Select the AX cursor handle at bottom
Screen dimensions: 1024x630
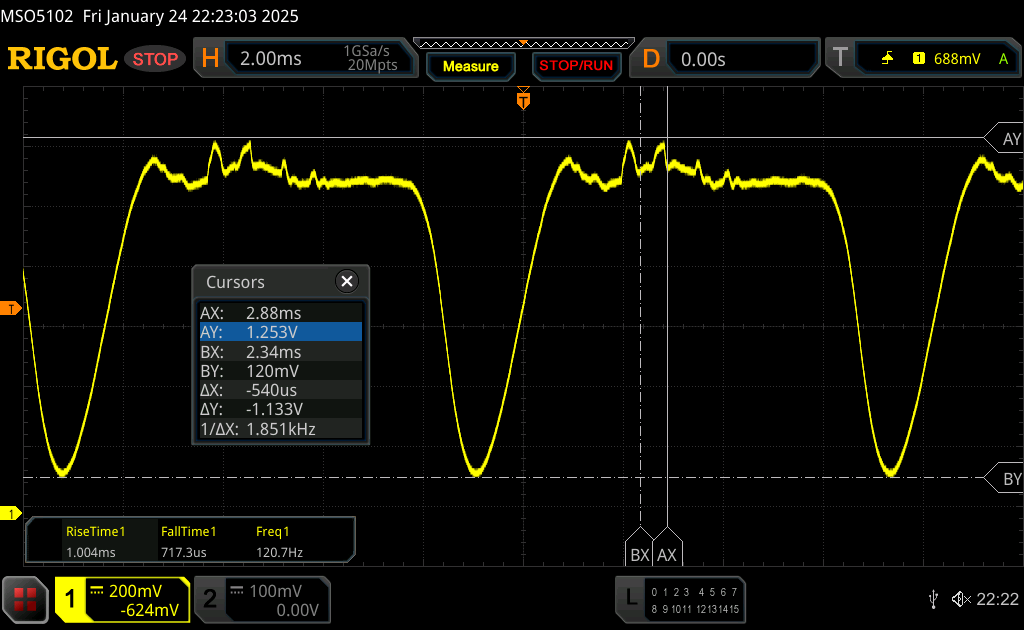click(667, 554)
